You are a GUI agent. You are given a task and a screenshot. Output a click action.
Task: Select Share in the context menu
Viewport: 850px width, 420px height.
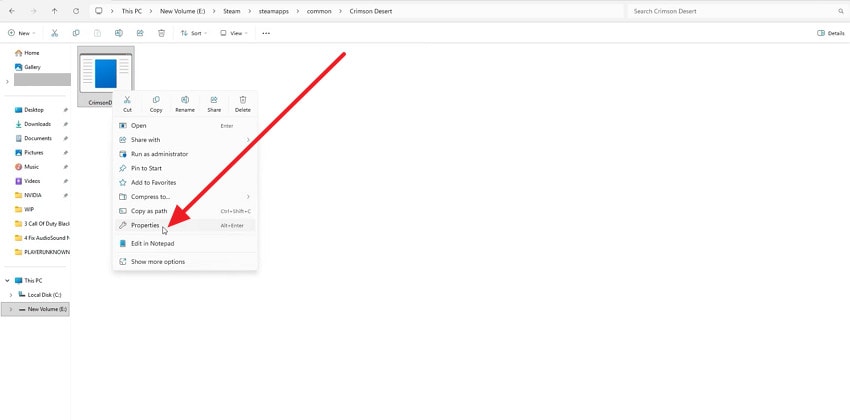pyautogui.click(x=214, y=104)
